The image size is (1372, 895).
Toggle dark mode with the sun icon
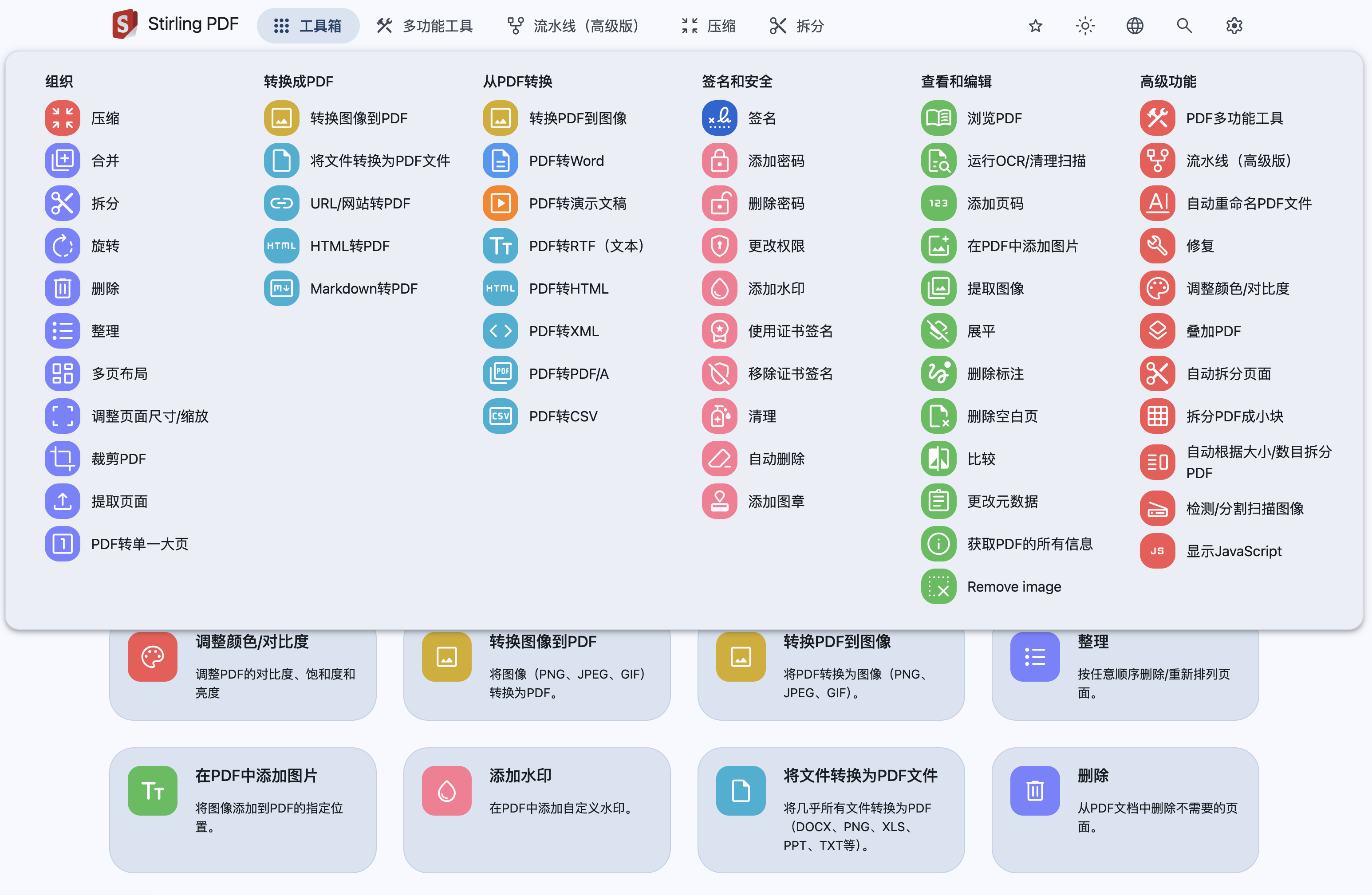[1085, 26]
